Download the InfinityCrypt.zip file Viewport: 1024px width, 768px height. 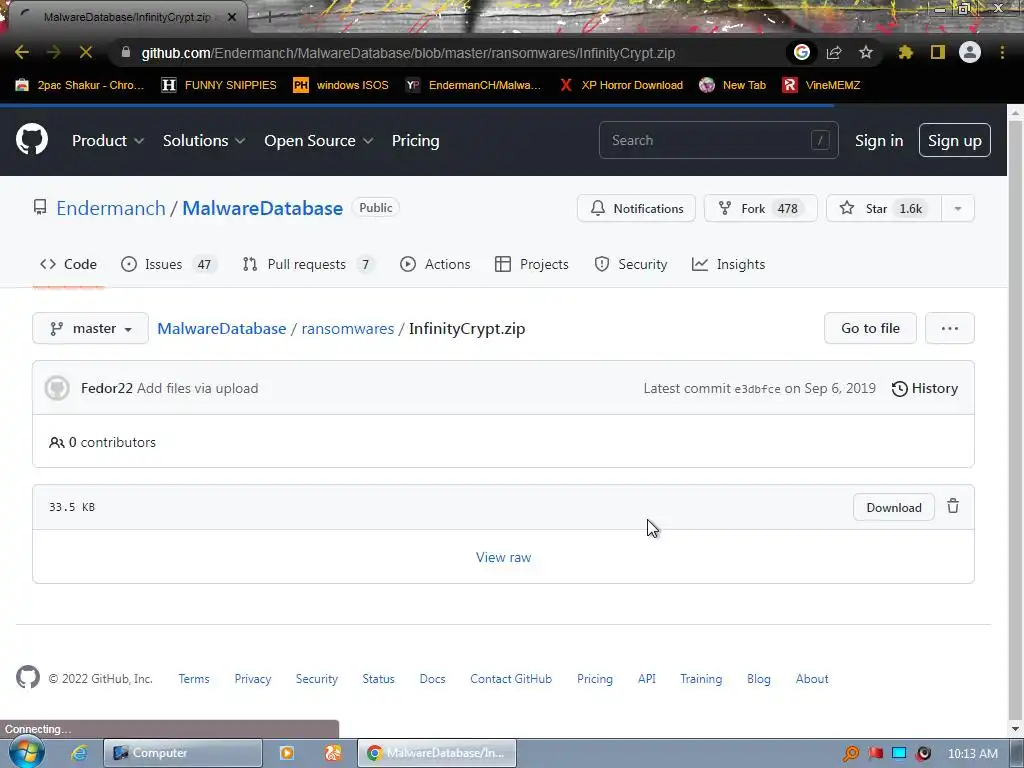coord(893,507)
